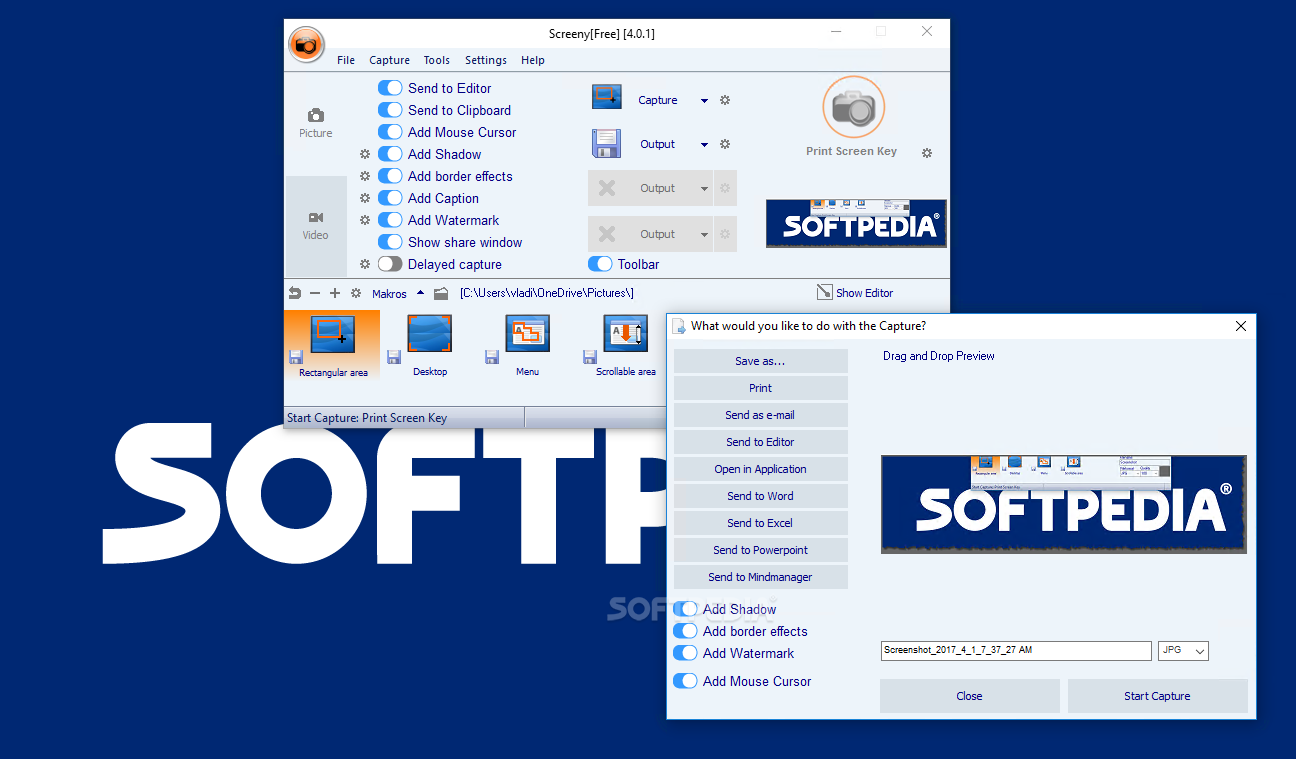Open the gear icon left of Makros
The image size is (1296, 759).
point(355,293)
